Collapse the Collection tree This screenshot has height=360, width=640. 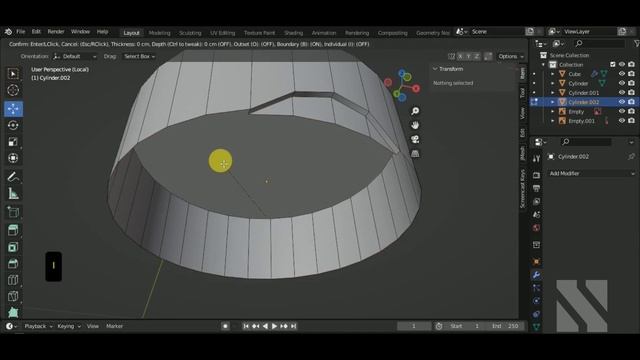(x=543, y=64)
